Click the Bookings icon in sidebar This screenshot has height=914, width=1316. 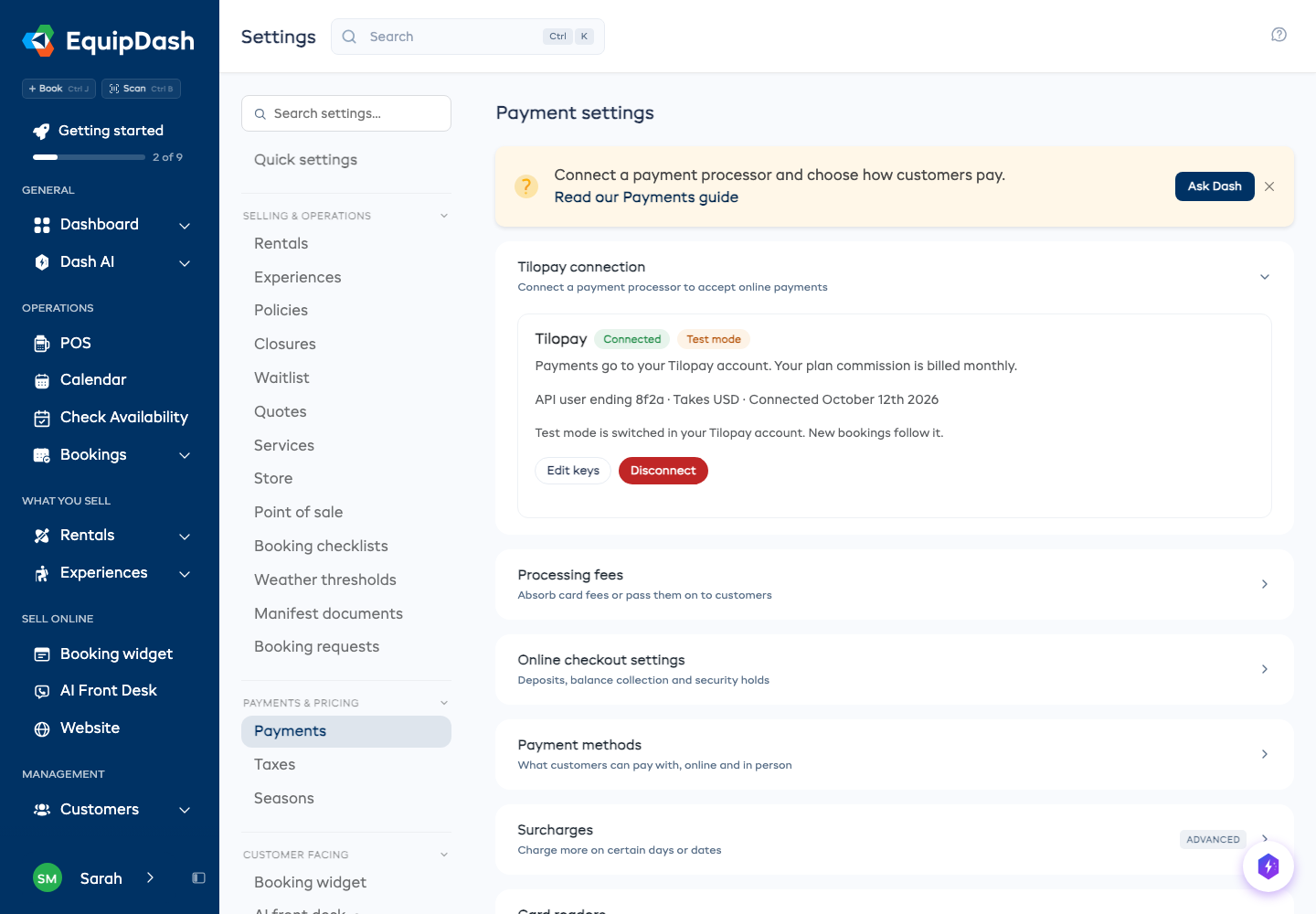[x=42, y=455]
